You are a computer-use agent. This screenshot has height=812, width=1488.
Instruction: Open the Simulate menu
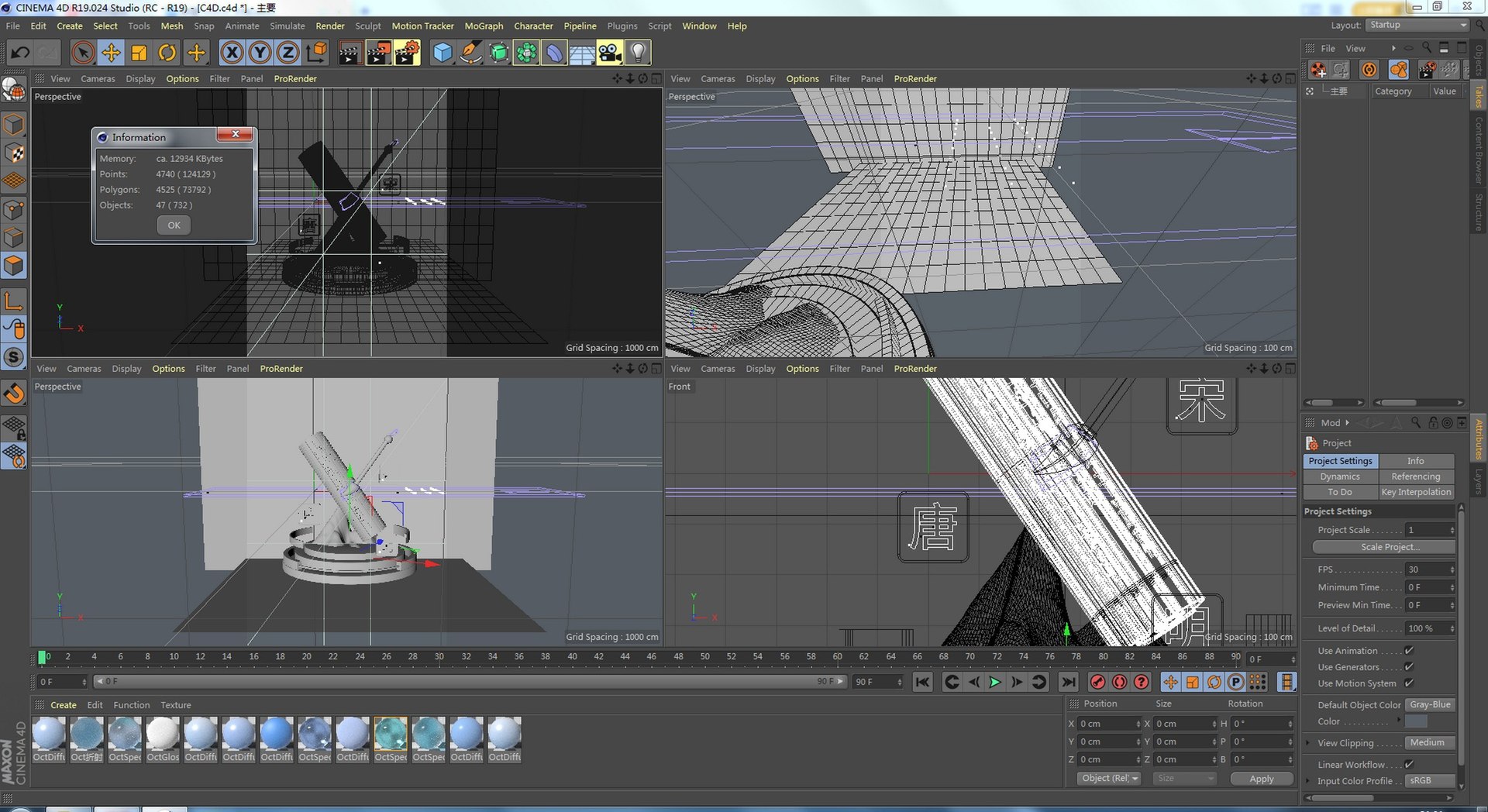[288, 26]
